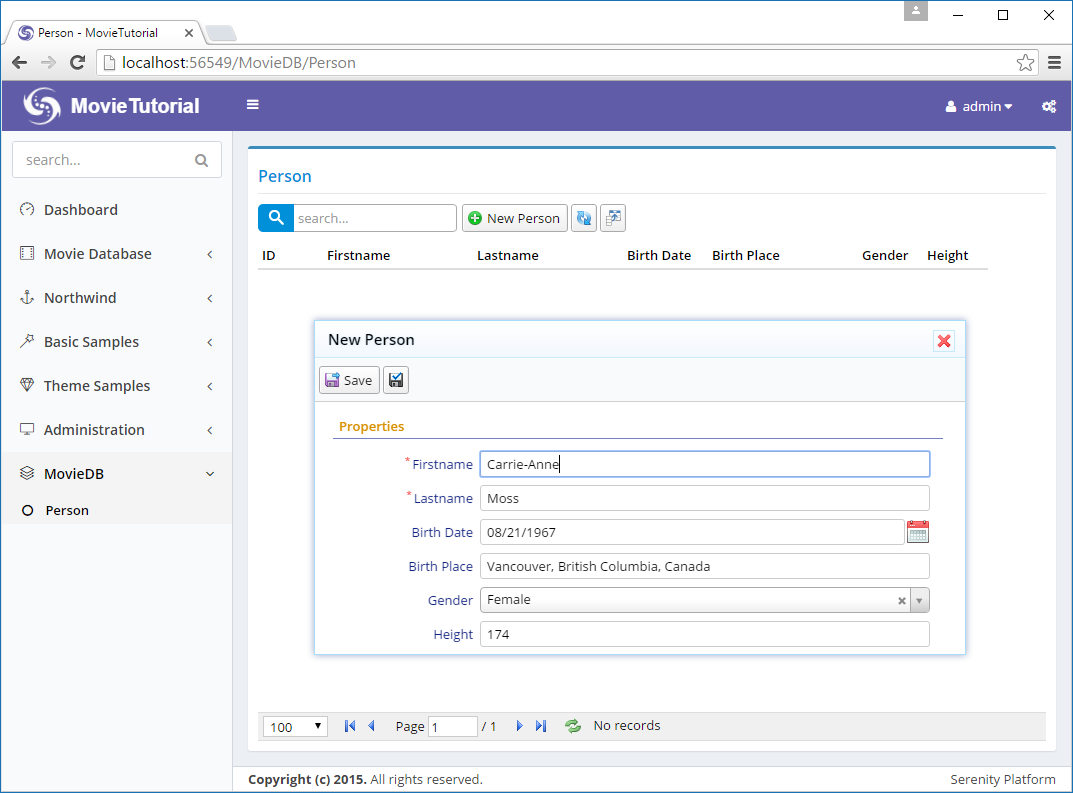
Task: Bookmark page with the star icon
Action: [x=1025, y=63]
